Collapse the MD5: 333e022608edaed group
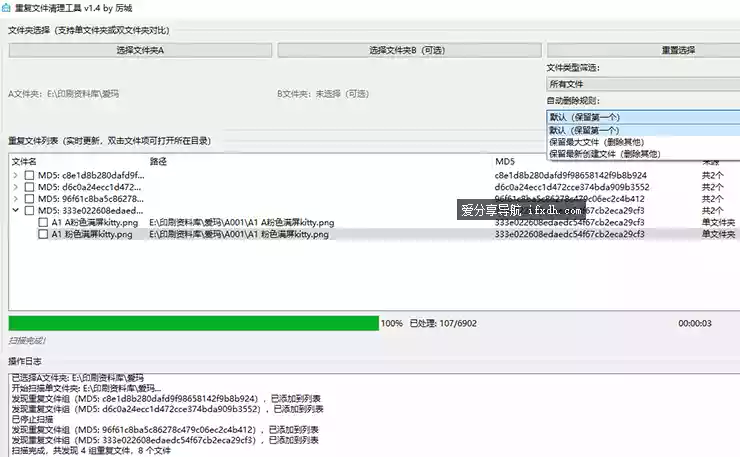Screen dimensions: 740x457 point(15,211)
